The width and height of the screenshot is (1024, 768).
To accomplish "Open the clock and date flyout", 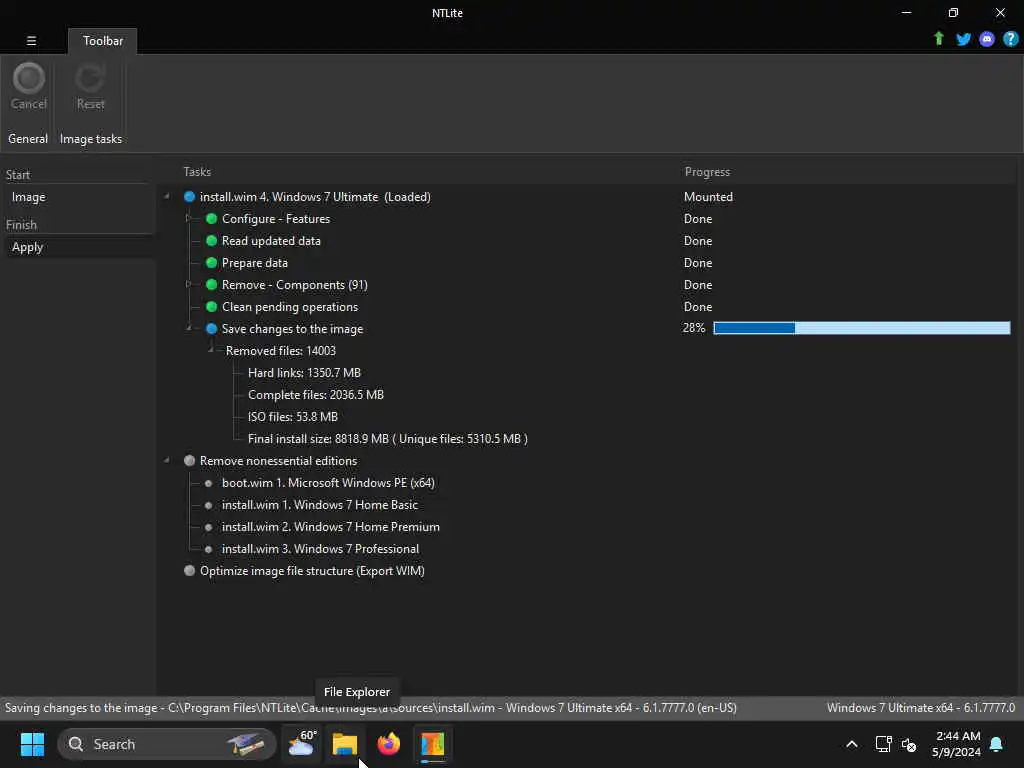I will click(957, 744).
